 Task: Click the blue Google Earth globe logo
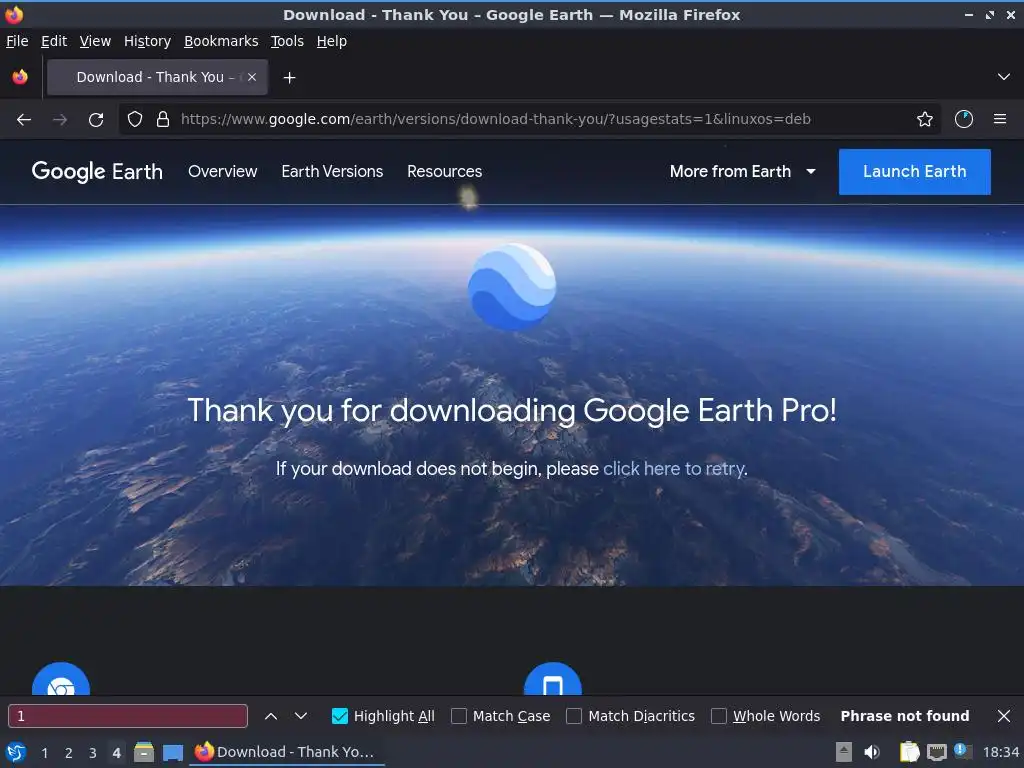[x=512, y=287]
